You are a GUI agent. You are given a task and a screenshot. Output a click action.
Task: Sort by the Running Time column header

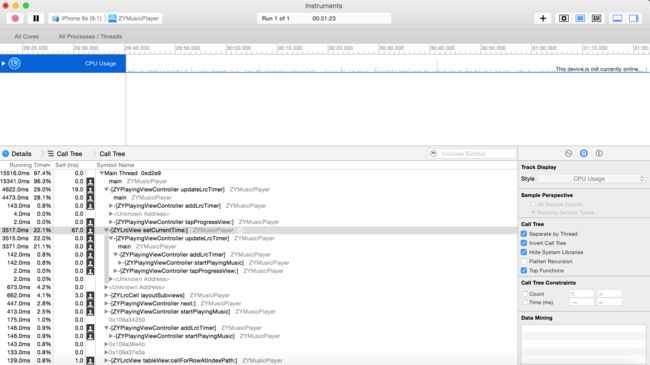(29, 165)
